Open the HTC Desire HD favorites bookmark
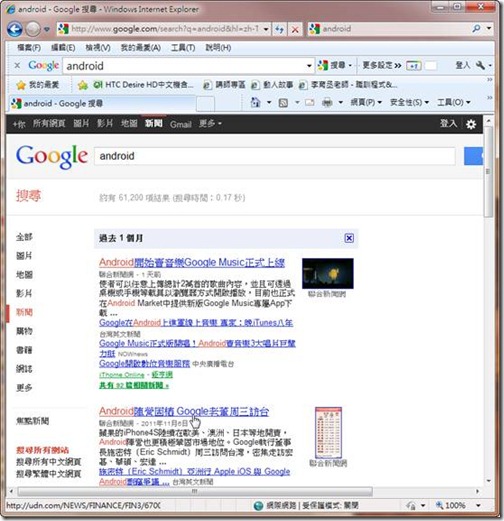Screen dimensions: 504x521 (x=143, y=85)
